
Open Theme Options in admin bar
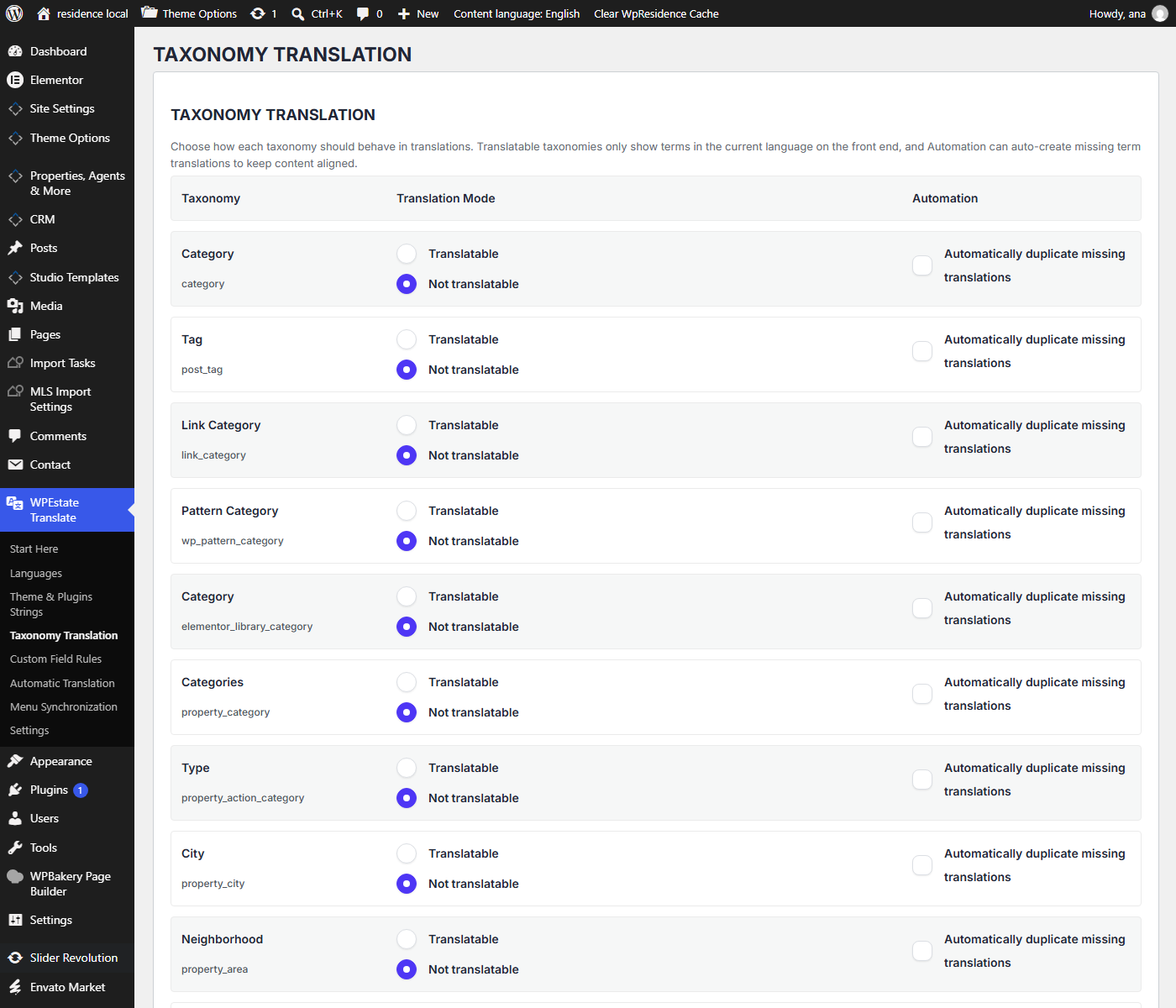click(189, 13)
